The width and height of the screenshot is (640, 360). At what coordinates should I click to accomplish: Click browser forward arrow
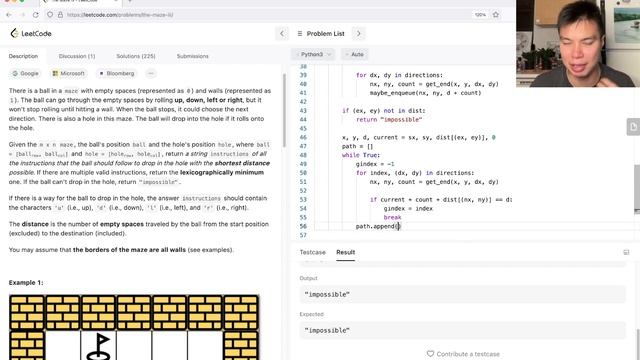pos(22,15)
